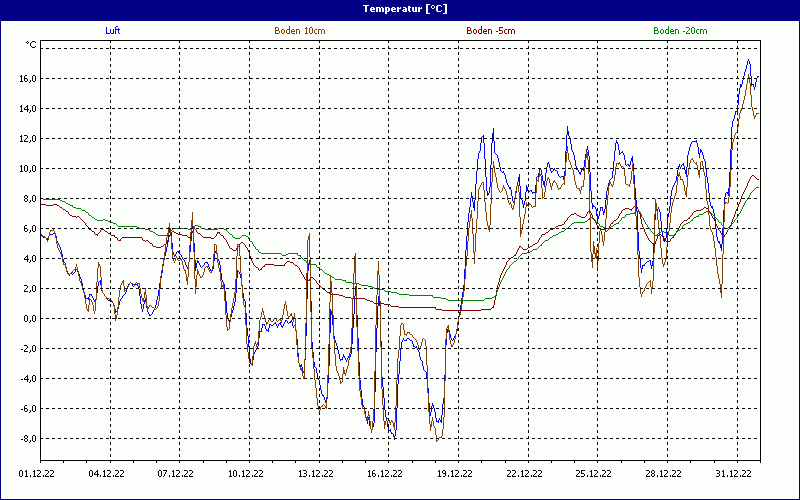Select the blue Luft legend label
Image resolution: width=800 pixels, height=500 pixels.
113,31
